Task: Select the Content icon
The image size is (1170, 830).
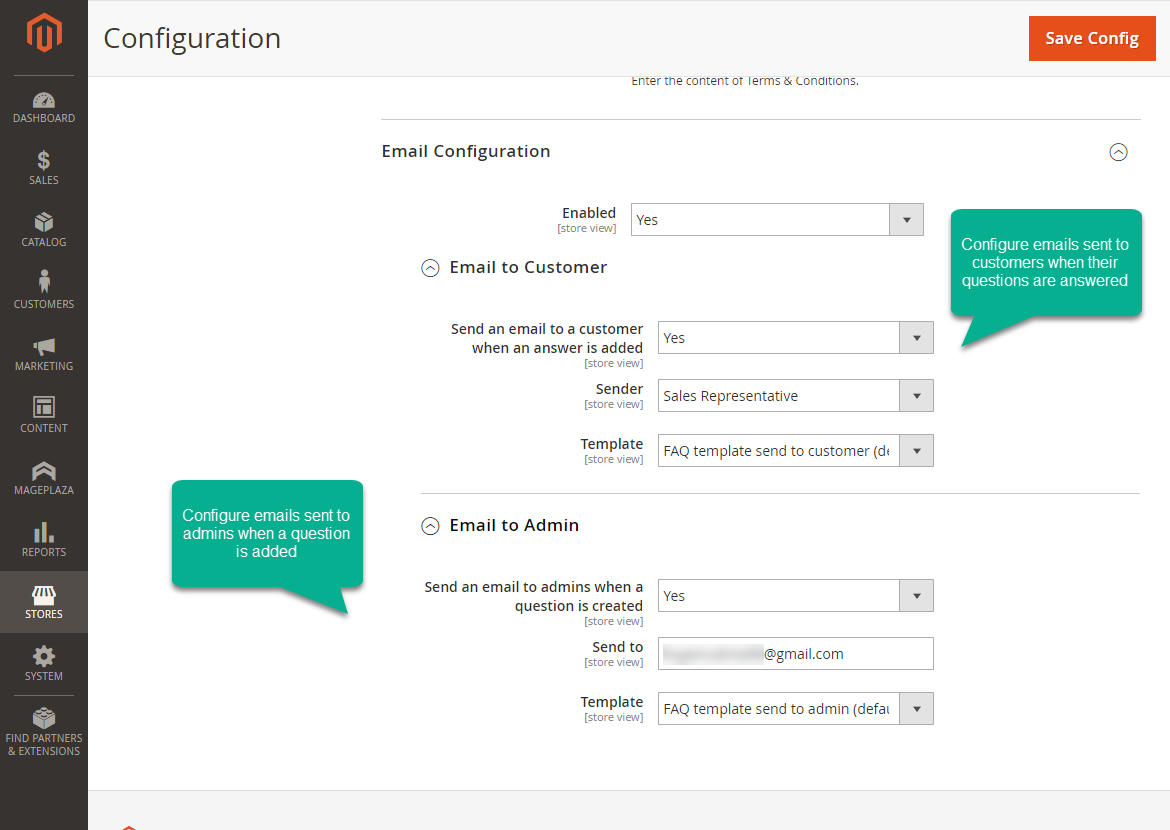Action: pos(44,415)
